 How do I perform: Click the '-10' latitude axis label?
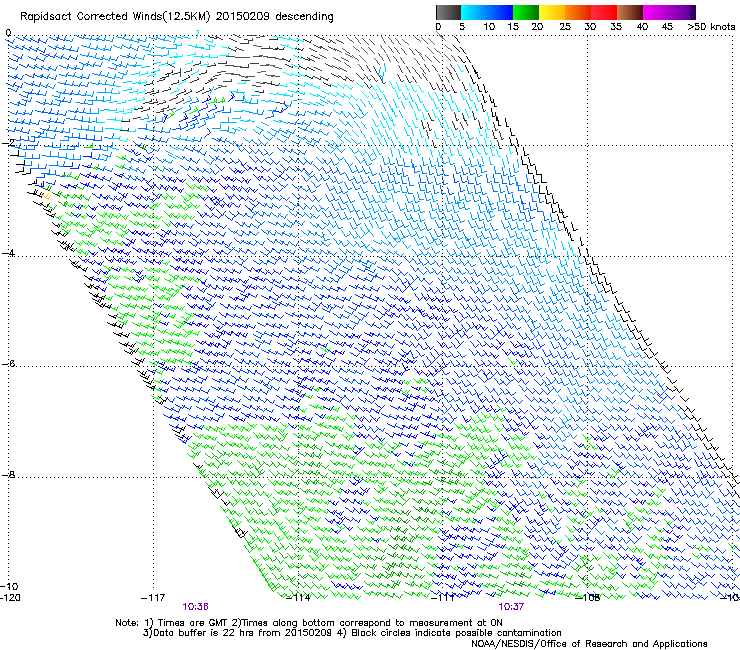point(9,586)
